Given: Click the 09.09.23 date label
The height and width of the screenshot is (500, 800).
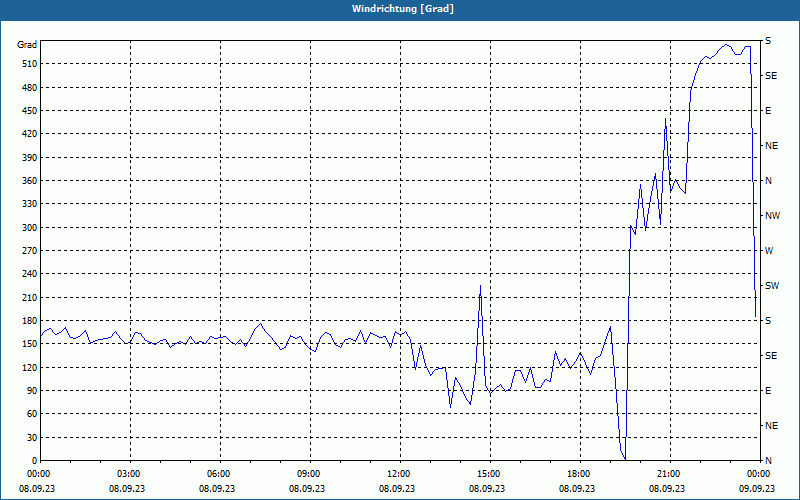Looking at the screenshot, I should point(757,488).
